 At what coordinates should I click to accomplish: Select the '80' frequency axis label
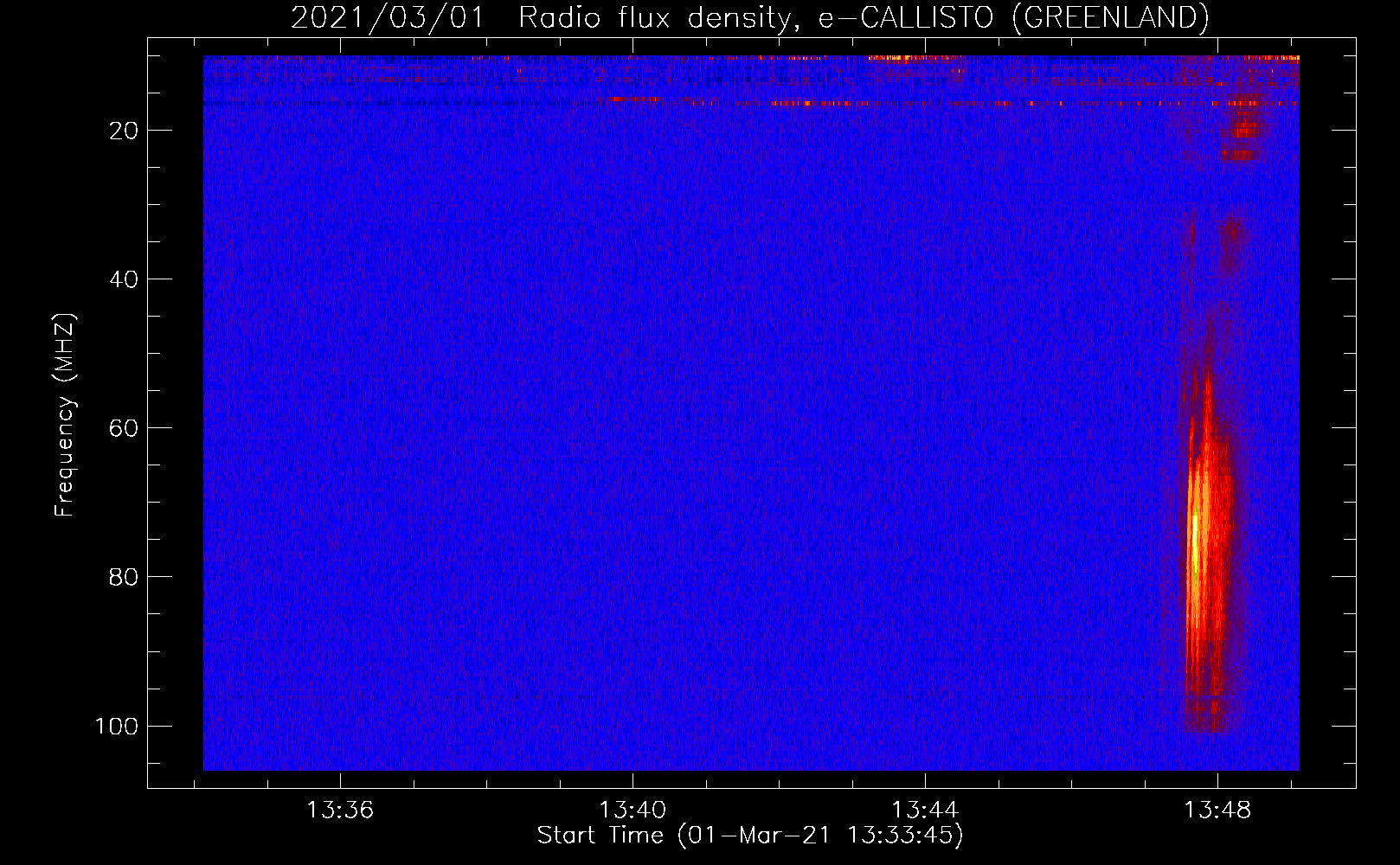coord(124,577)
